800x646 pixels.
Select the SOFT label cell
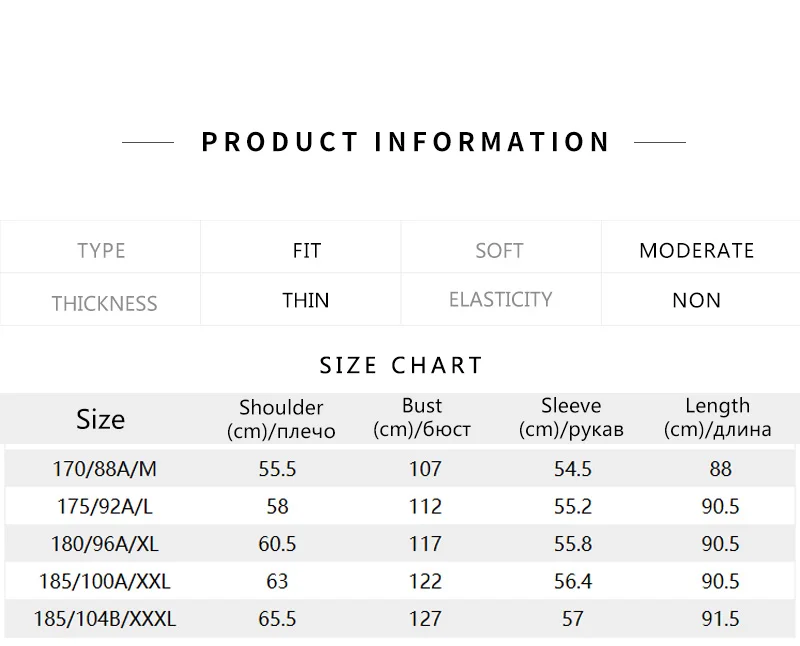point(499,250)
